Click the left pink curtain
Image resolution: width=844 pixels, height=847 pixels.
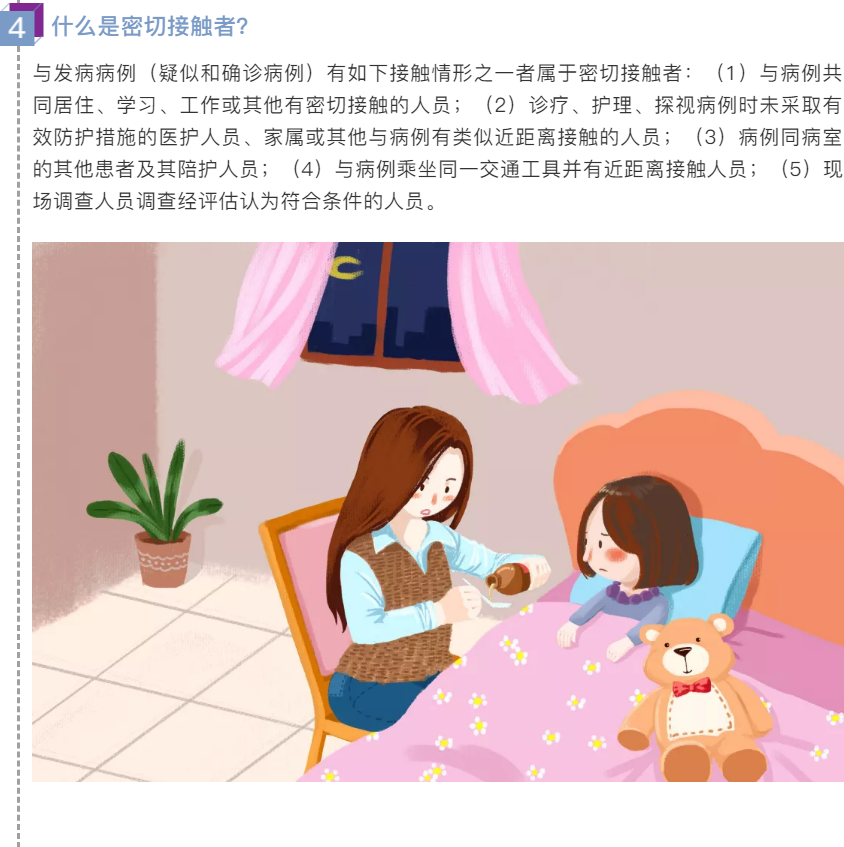point(276,313)
